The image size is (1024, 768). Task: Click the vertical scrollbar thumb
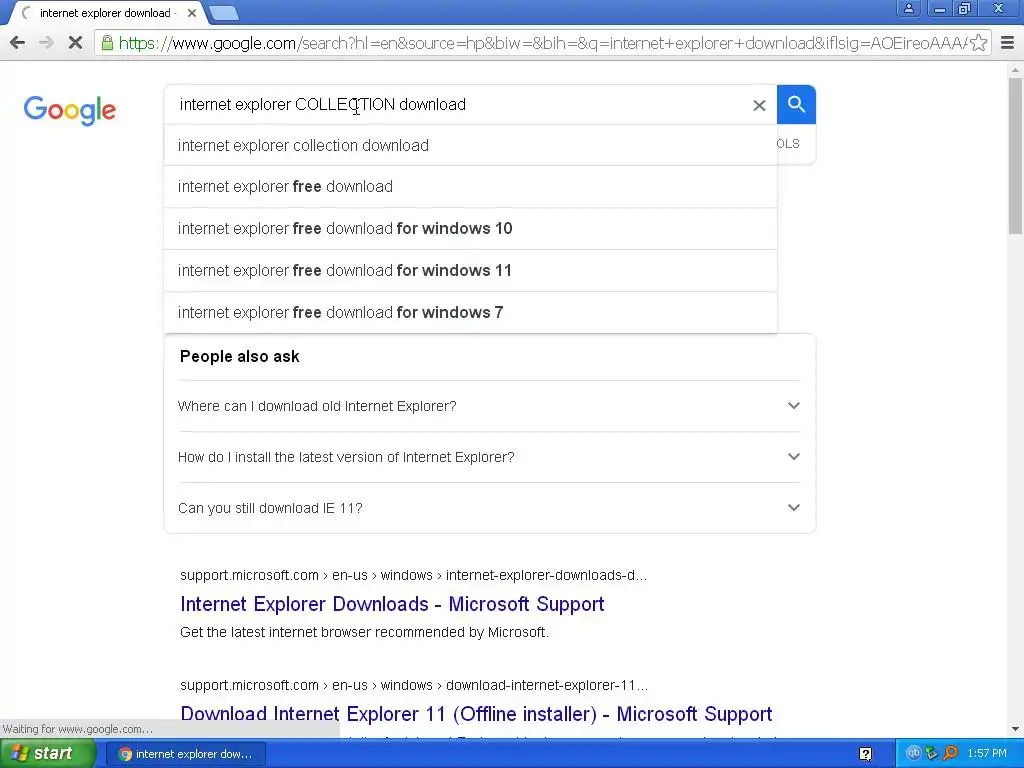click(x=1016, y=154)
